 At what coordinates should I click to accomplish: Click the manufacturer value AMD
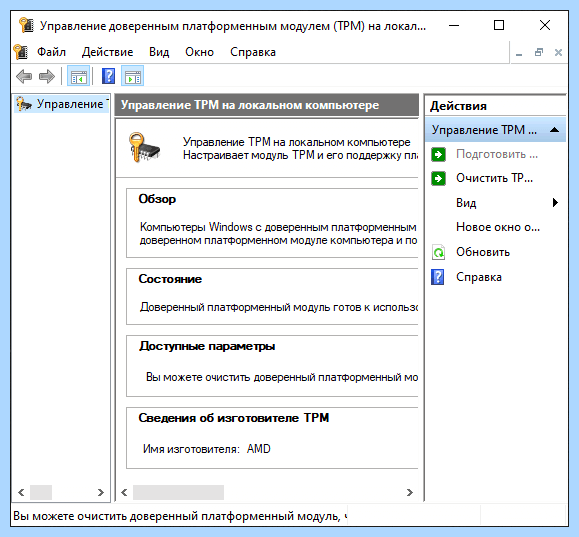click(x=258, y=449)
